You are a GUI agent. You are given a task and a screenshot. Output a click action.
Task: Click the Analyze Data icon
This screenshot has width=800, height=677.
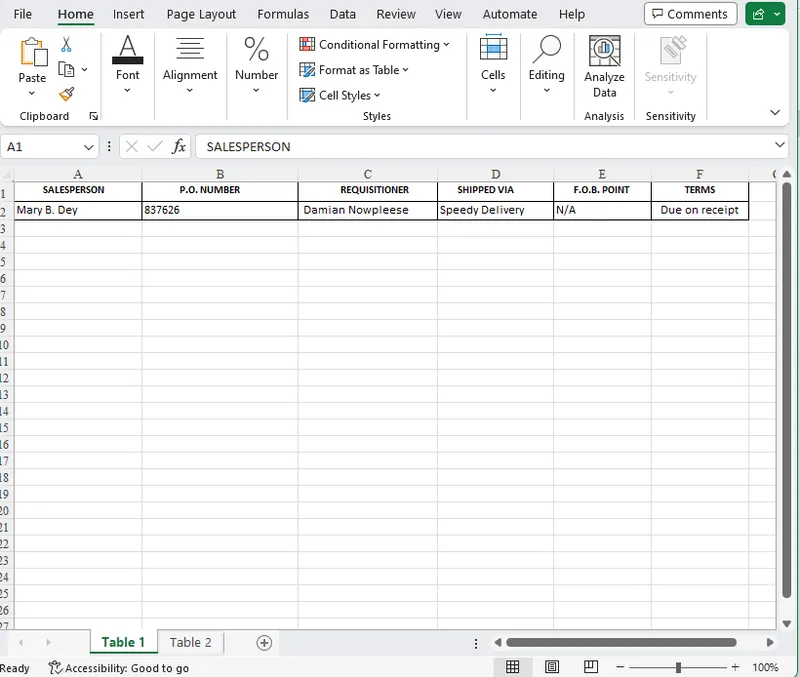[605, 51]
